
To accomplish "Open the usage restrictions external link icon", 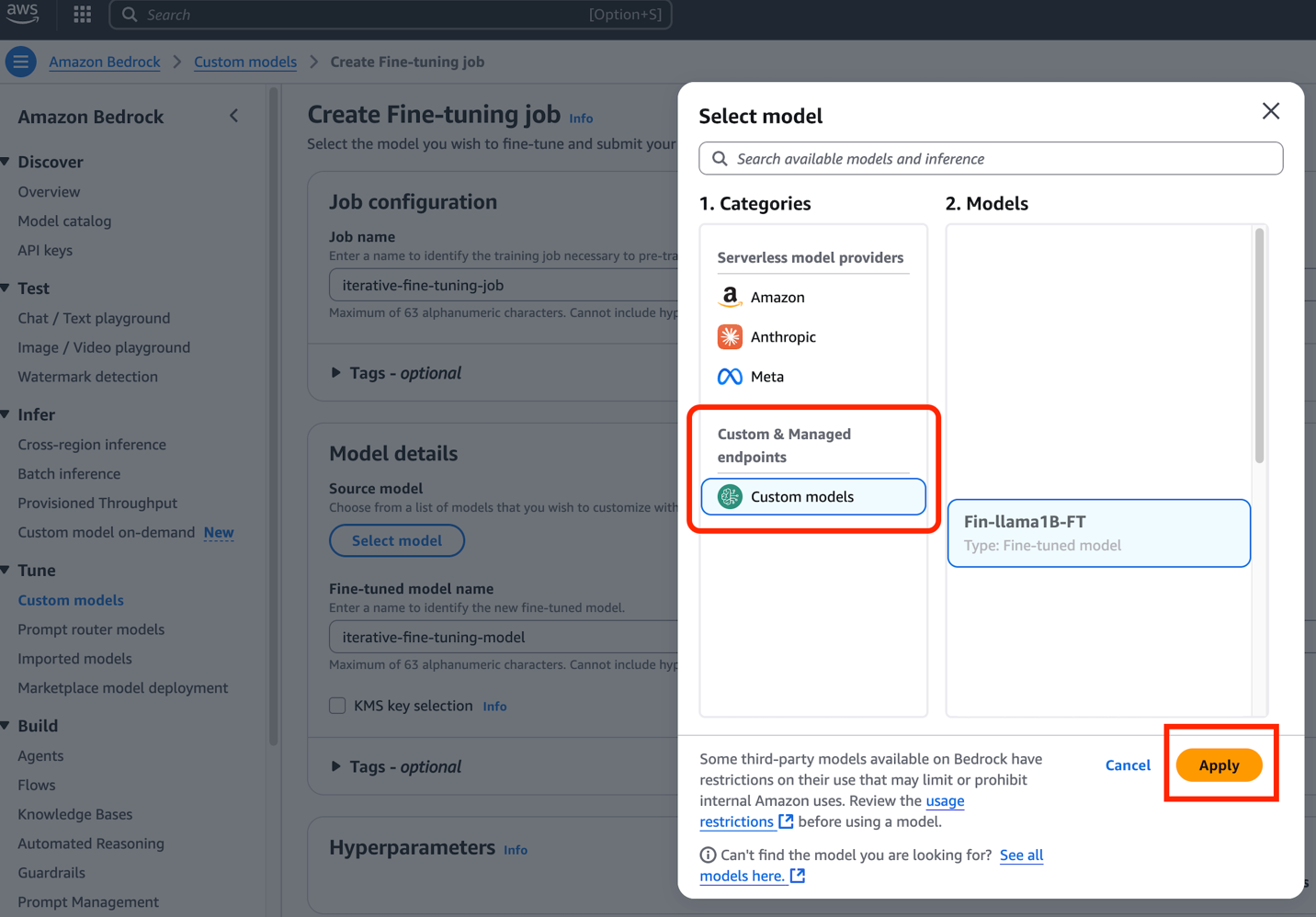I will (x=785, y=821).
